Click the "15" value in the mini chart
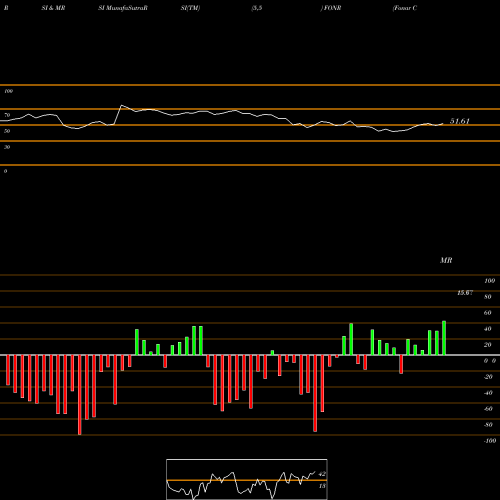This screenshot has width=500, height=500. [322, 486]
